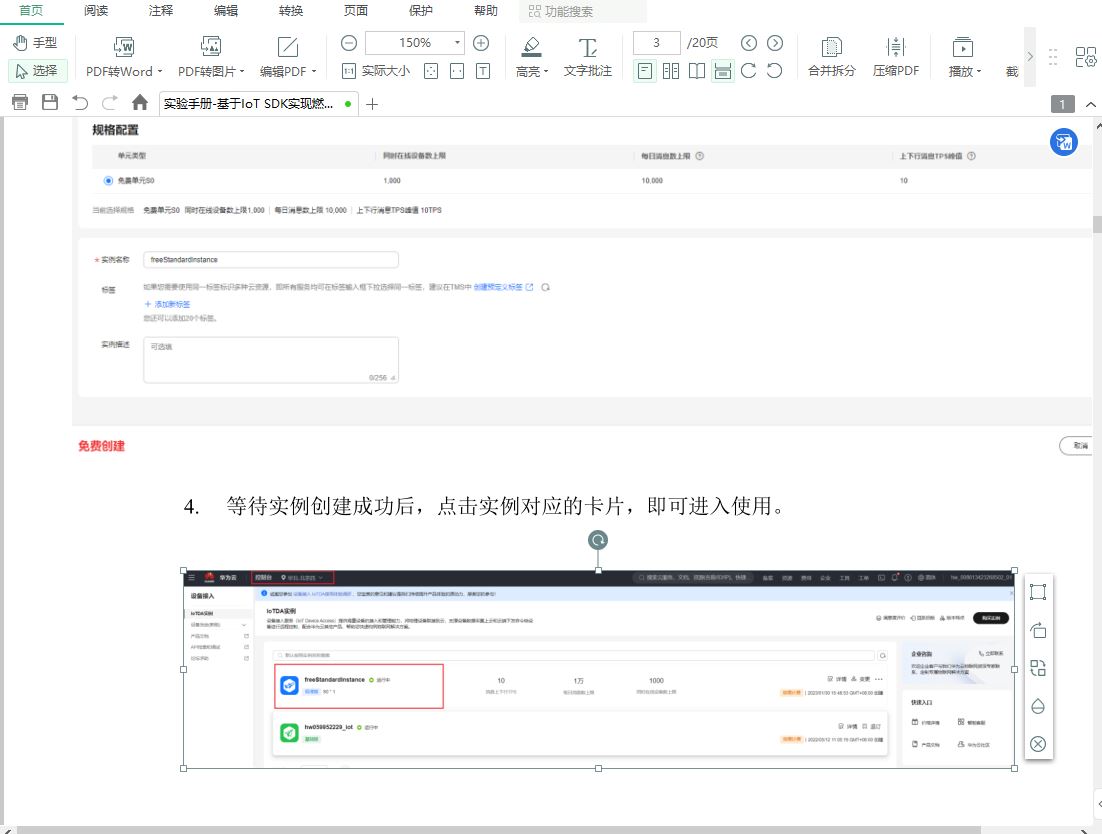The image size is (1102, 834).
Task: Toggle continuous scrolling view
Action: 722,71
